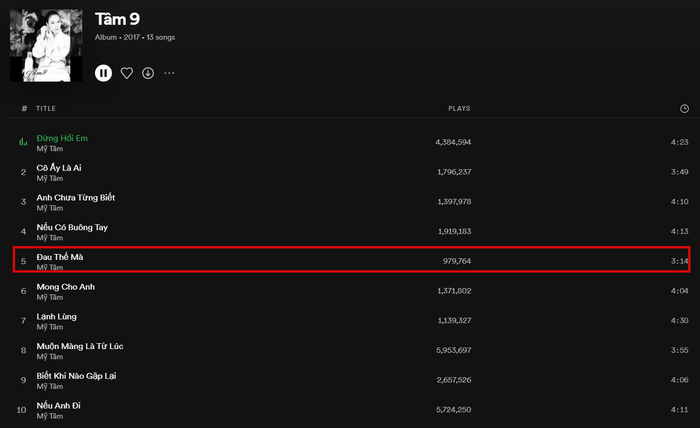Viewport: 700px width, 428px height.
Task: Pause the album playback
Action: point(103,73)
